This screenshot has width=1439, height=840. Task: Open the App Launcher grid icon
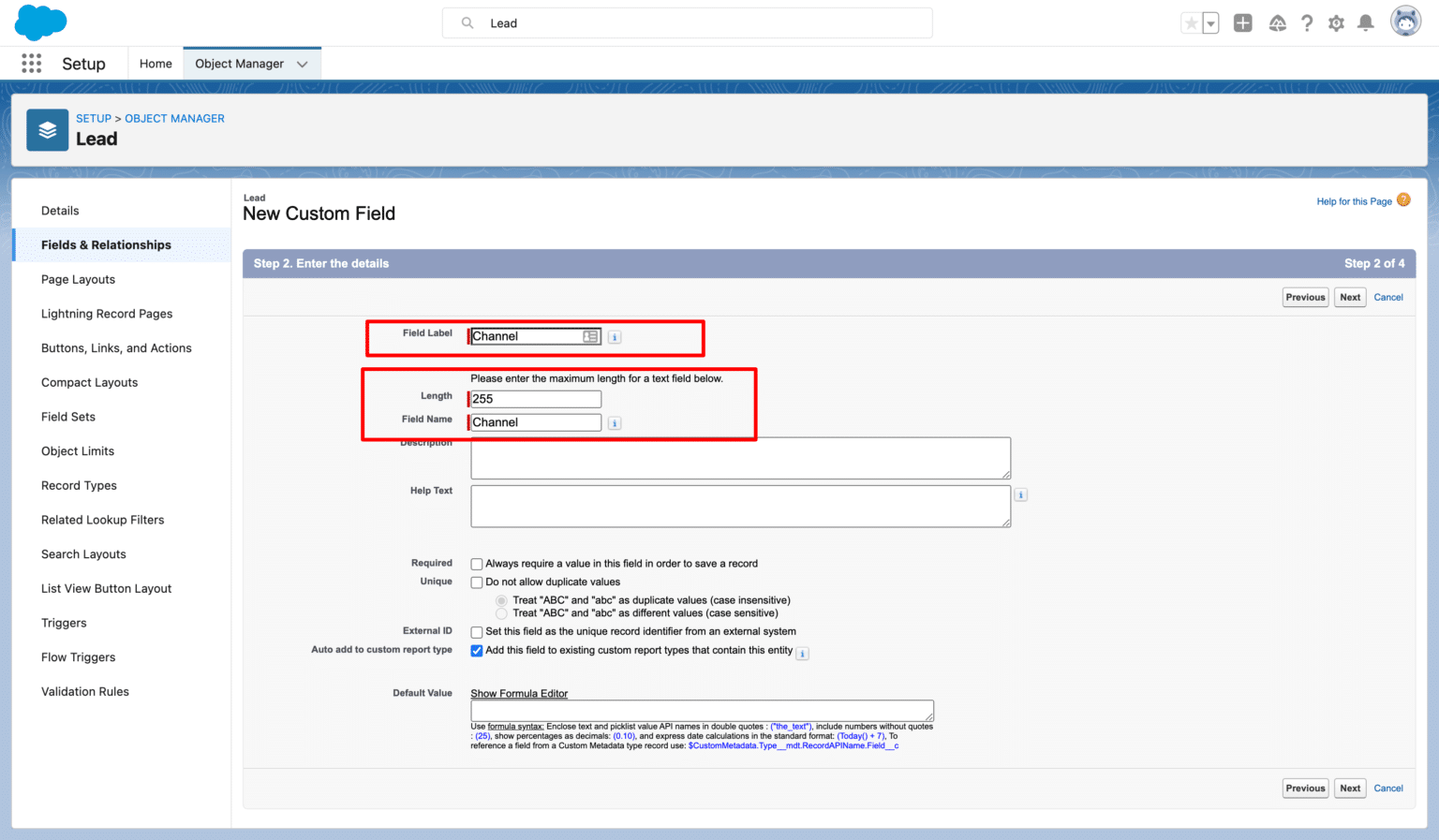[31, 63]
